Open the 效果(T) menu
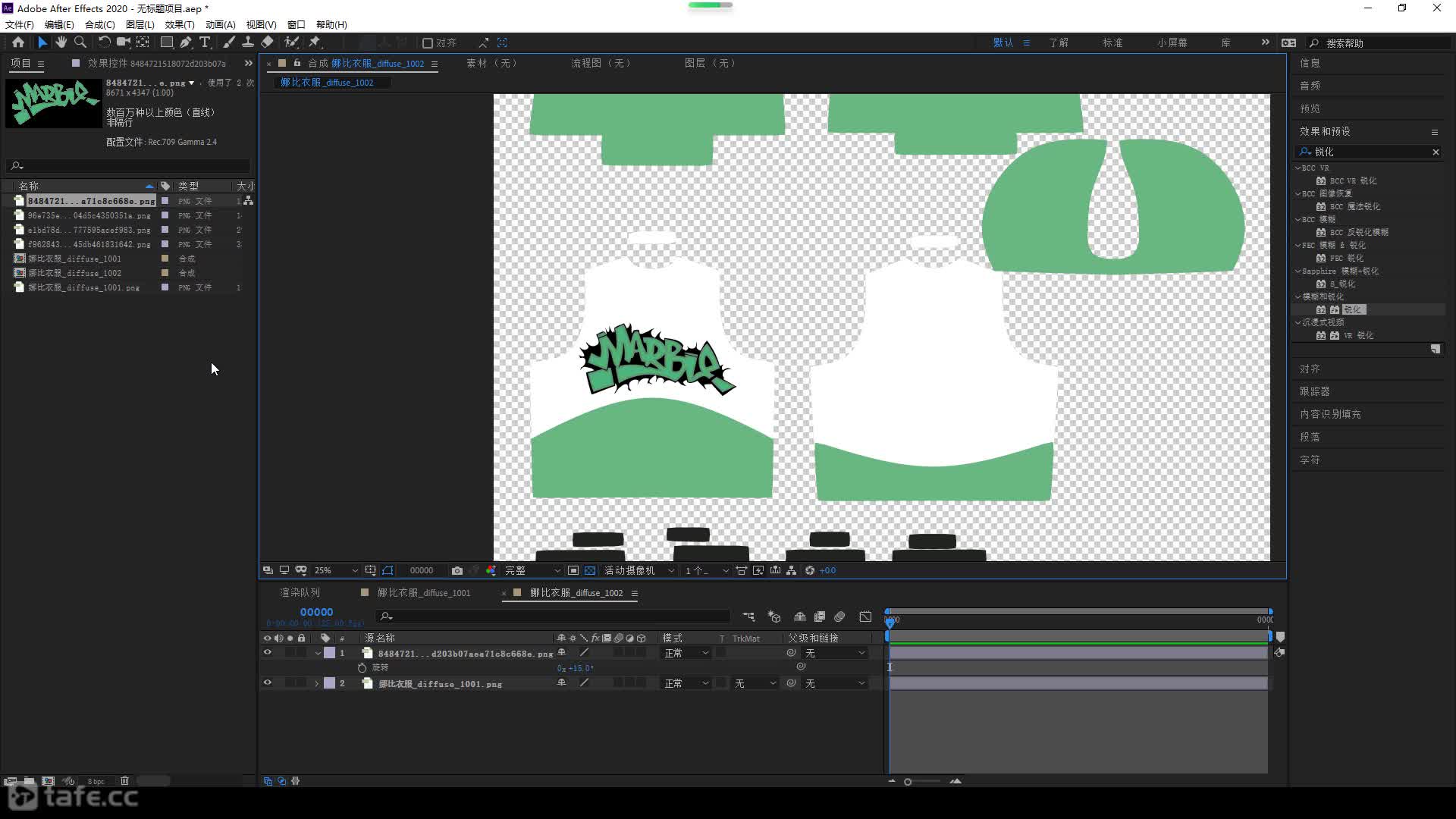The height and width of the screenshot is (819, 1456). tap(180, 24)
